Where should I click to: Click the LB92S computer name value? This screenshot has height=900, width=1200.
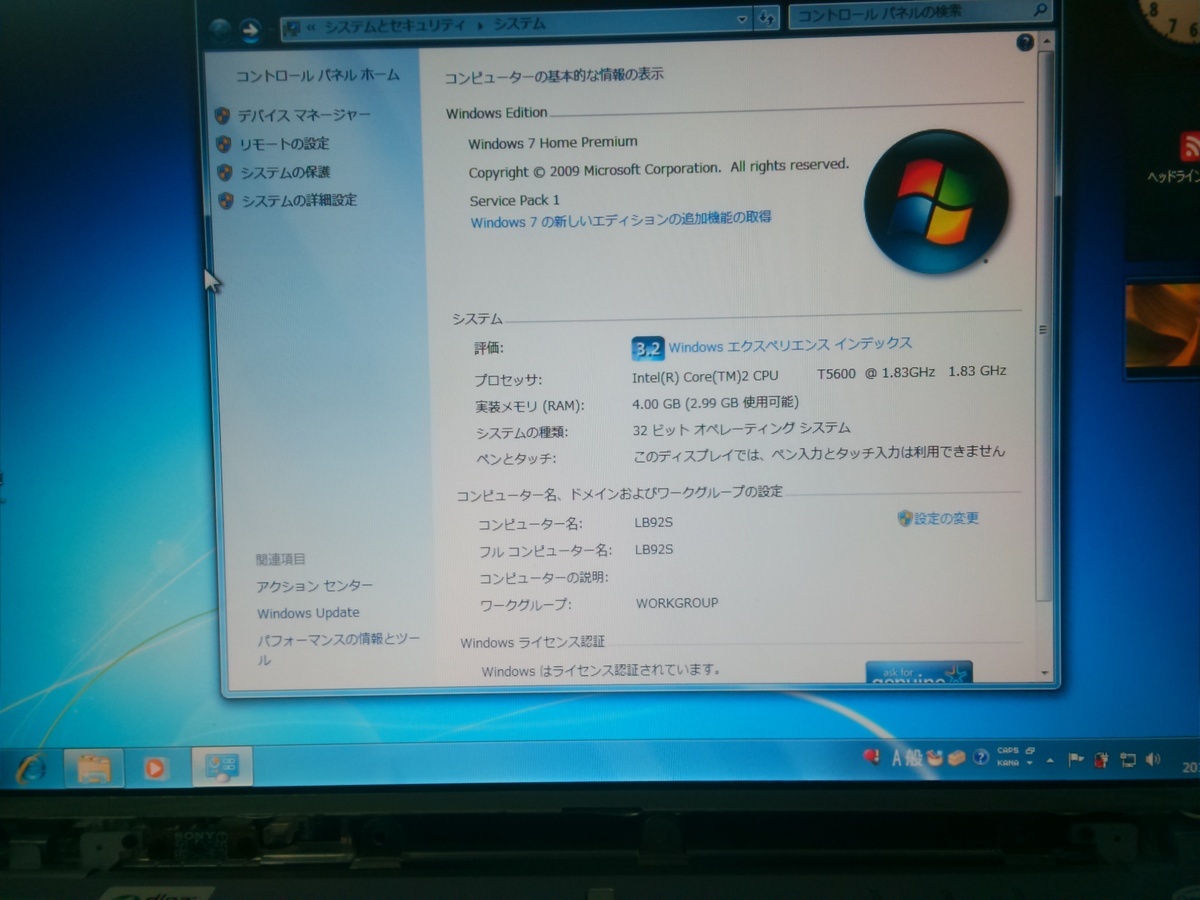(654, 523)
